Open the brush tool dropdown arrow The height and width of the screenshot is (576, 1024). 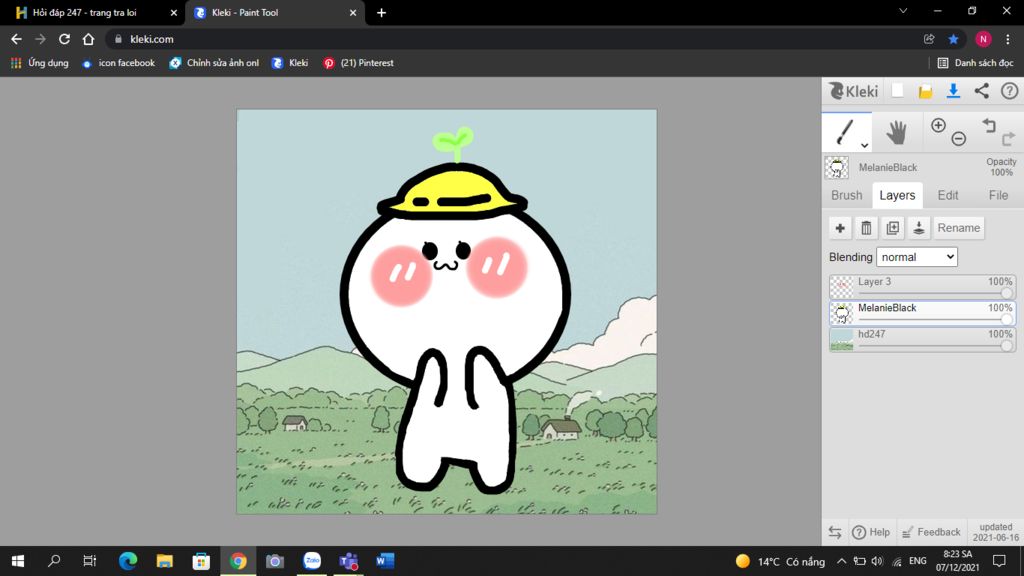(864, 146)
